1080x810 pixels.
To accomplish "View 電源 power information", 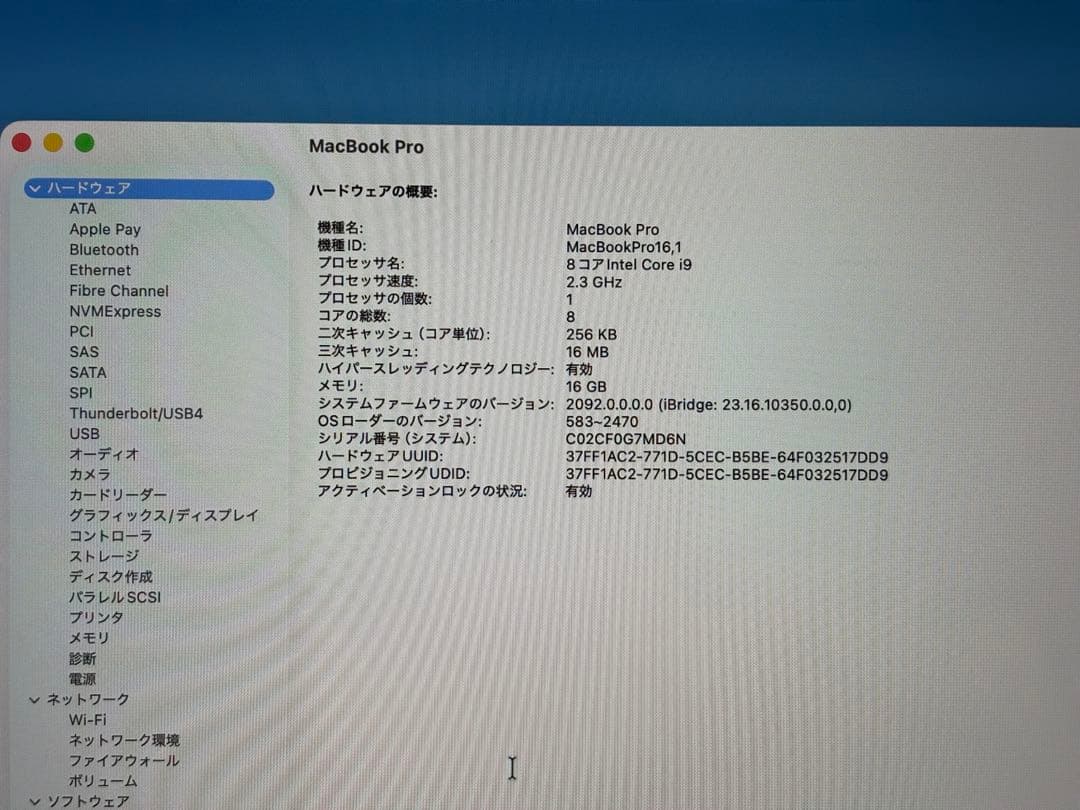I will [82, 678].
